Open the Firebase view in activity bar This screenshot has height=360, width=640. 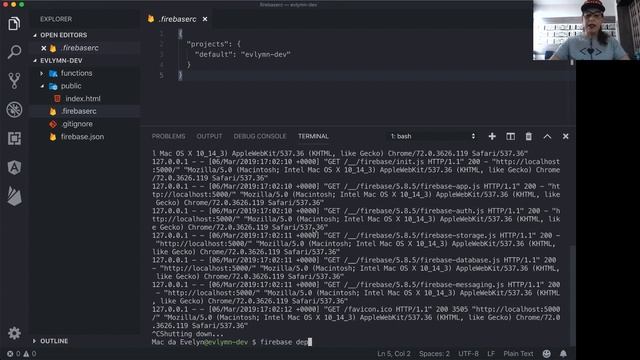click(14, 196)
